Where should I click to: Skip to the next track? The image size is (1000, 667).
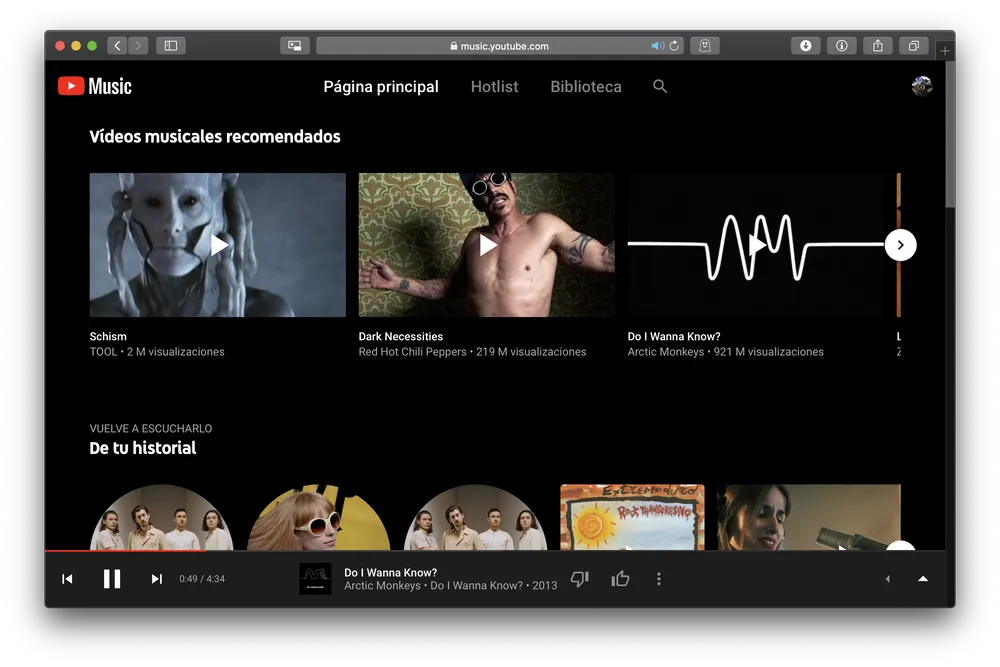coord(156,579)
